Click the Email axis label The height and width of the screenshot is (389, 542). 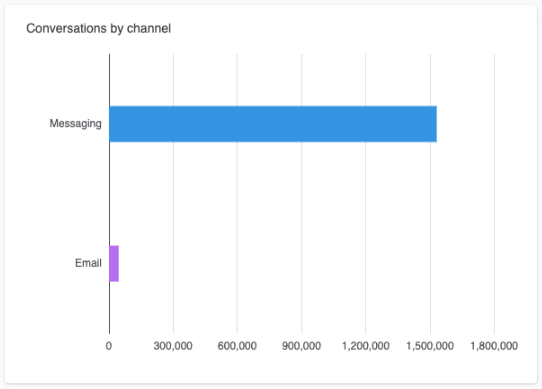click(x=88, y=263)
